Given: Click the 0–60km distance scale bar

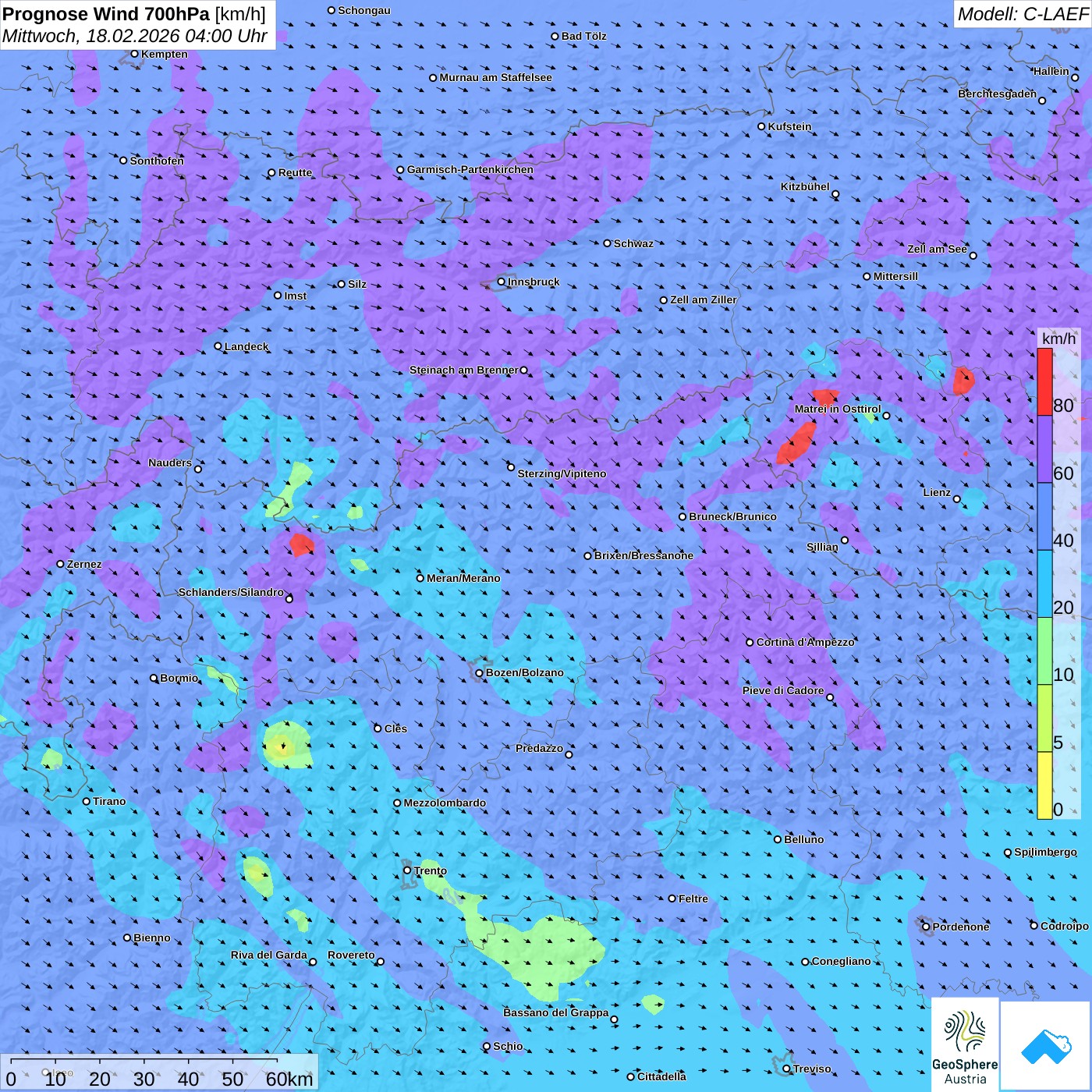Looking at the screenshot, I should 161,1072.
